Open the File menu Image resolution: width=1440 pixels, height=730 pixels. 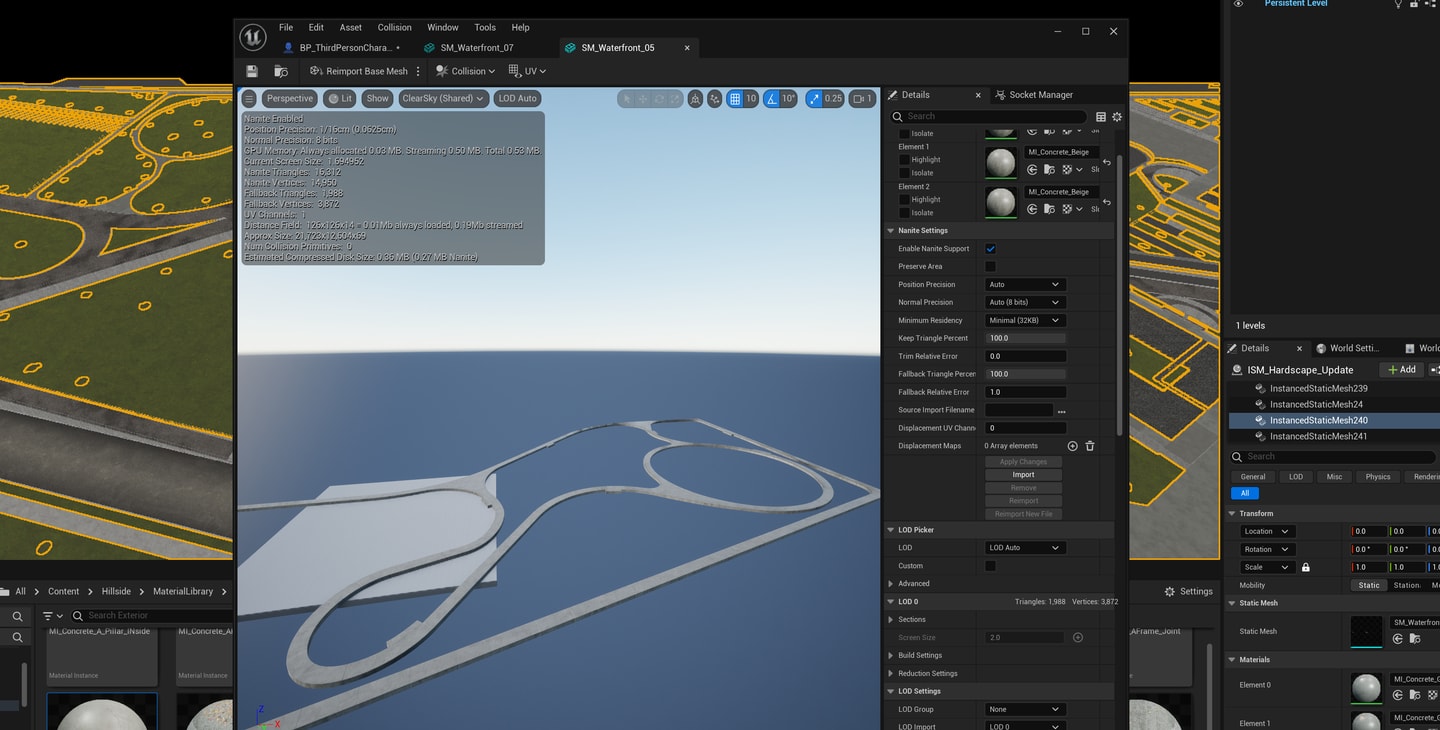pos(286,27)
